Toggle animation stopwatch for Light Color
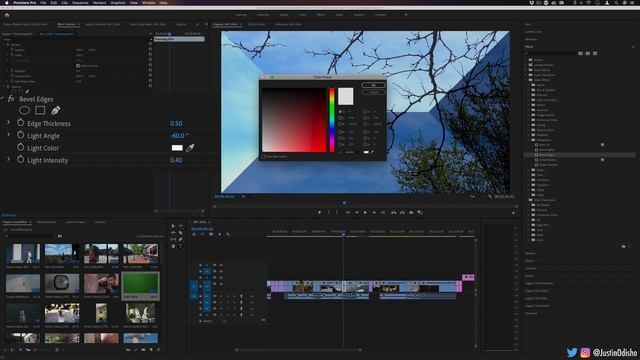Viewport: 640px width, 360px height. [20, 147]
